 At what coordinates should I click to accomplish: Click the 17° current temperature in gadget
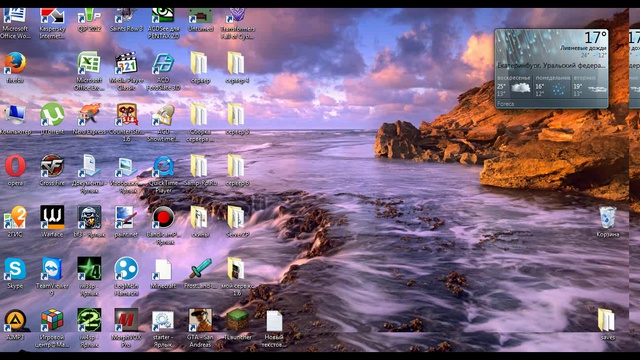point(595,38)
